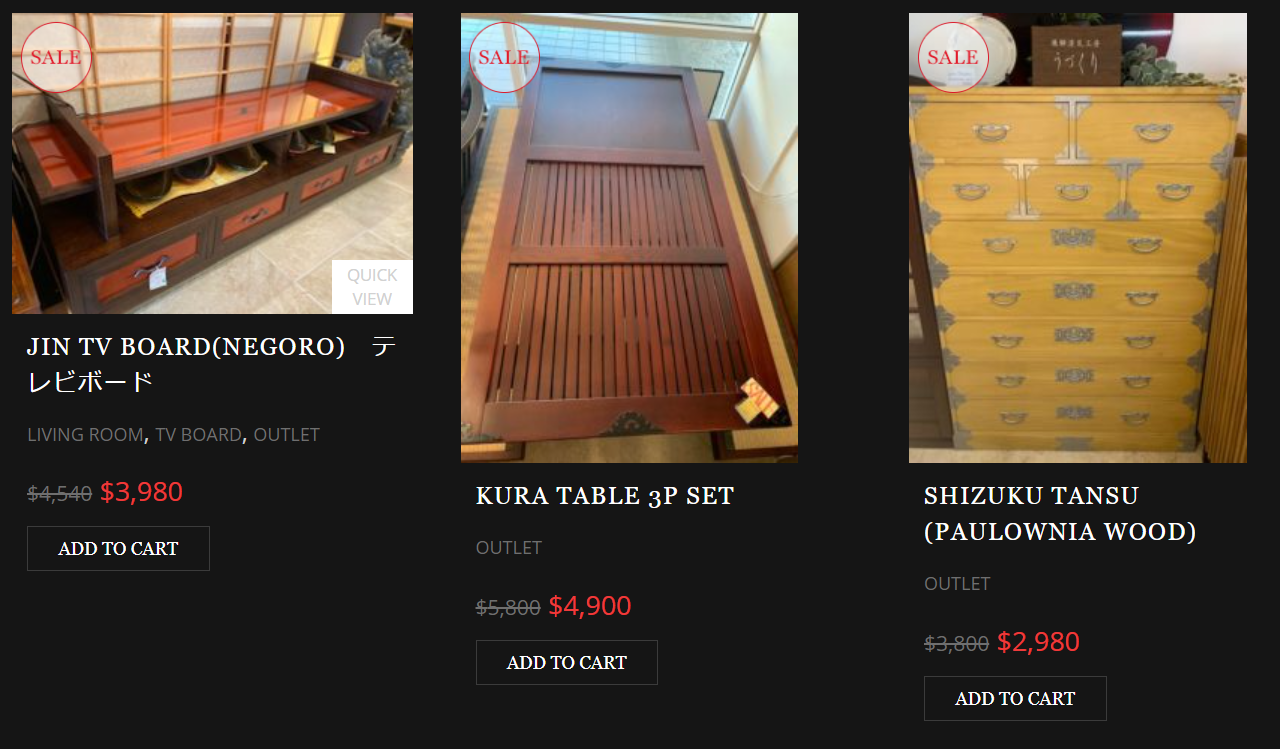
Task: Open the Jin TV Board product photo
Action: (x=212, y=163)
